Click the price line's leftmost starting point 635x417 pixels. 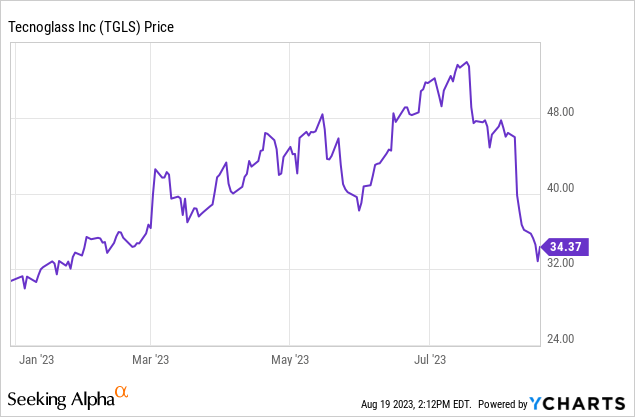coord(11,281)
